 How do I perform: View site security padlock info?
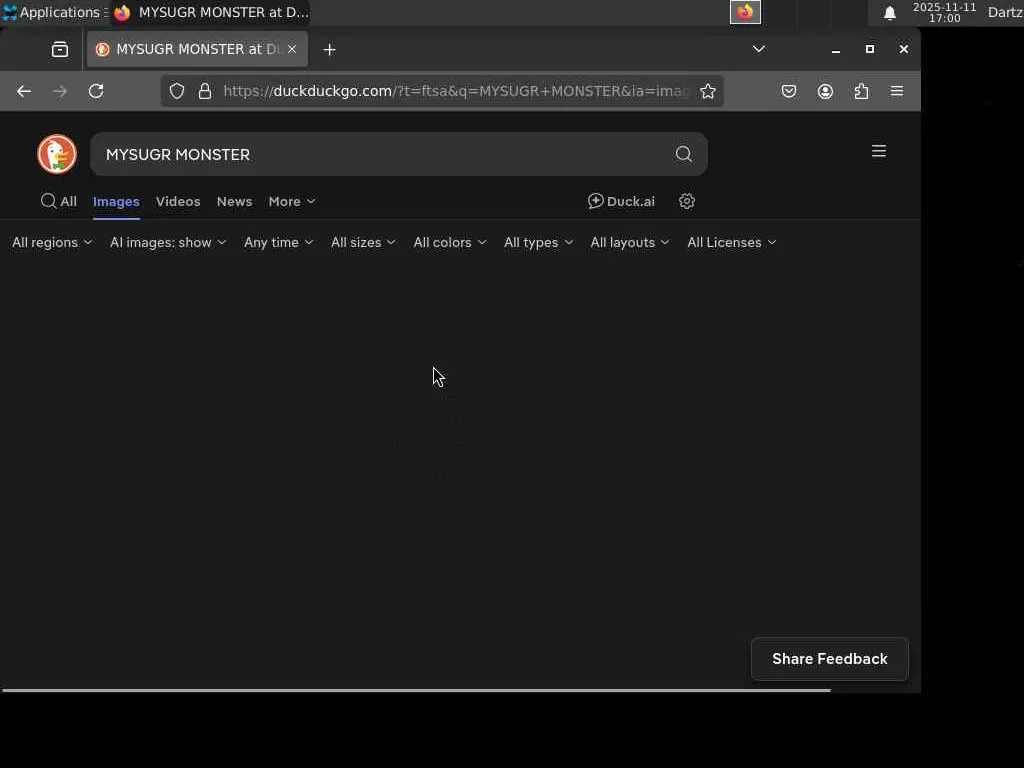click(205, 91)
